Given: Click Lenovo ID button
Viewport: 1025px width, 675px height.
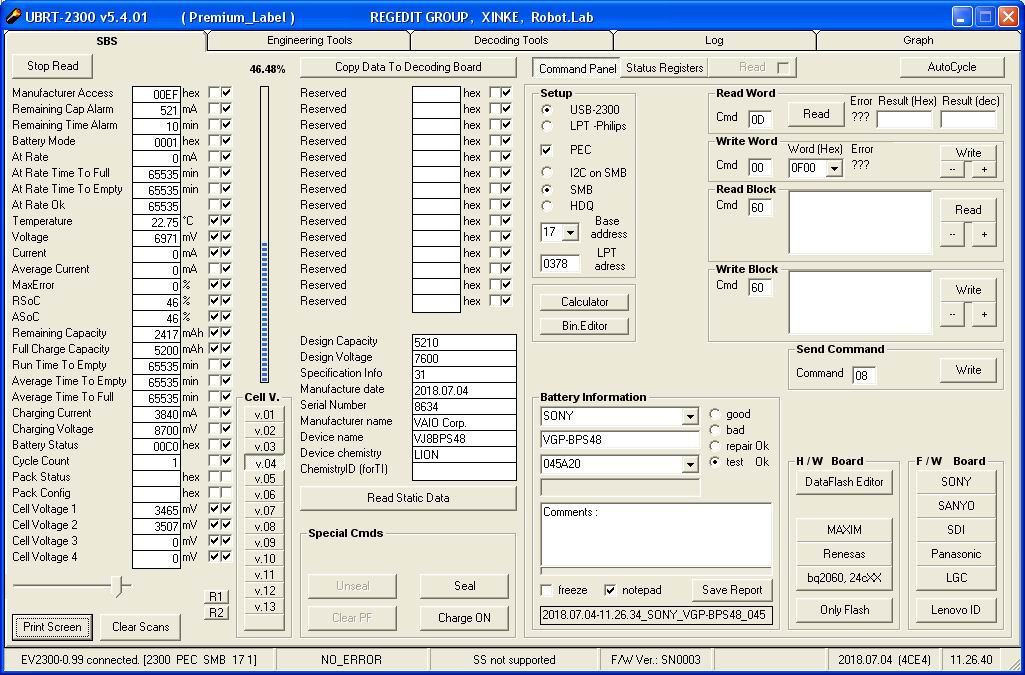Looking at the screenshot, I should [956, 610].
